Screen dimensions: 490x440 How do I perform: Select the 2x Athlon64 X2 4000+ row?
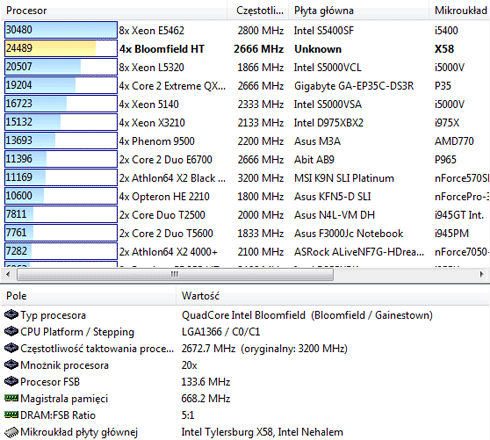(247, 252)
